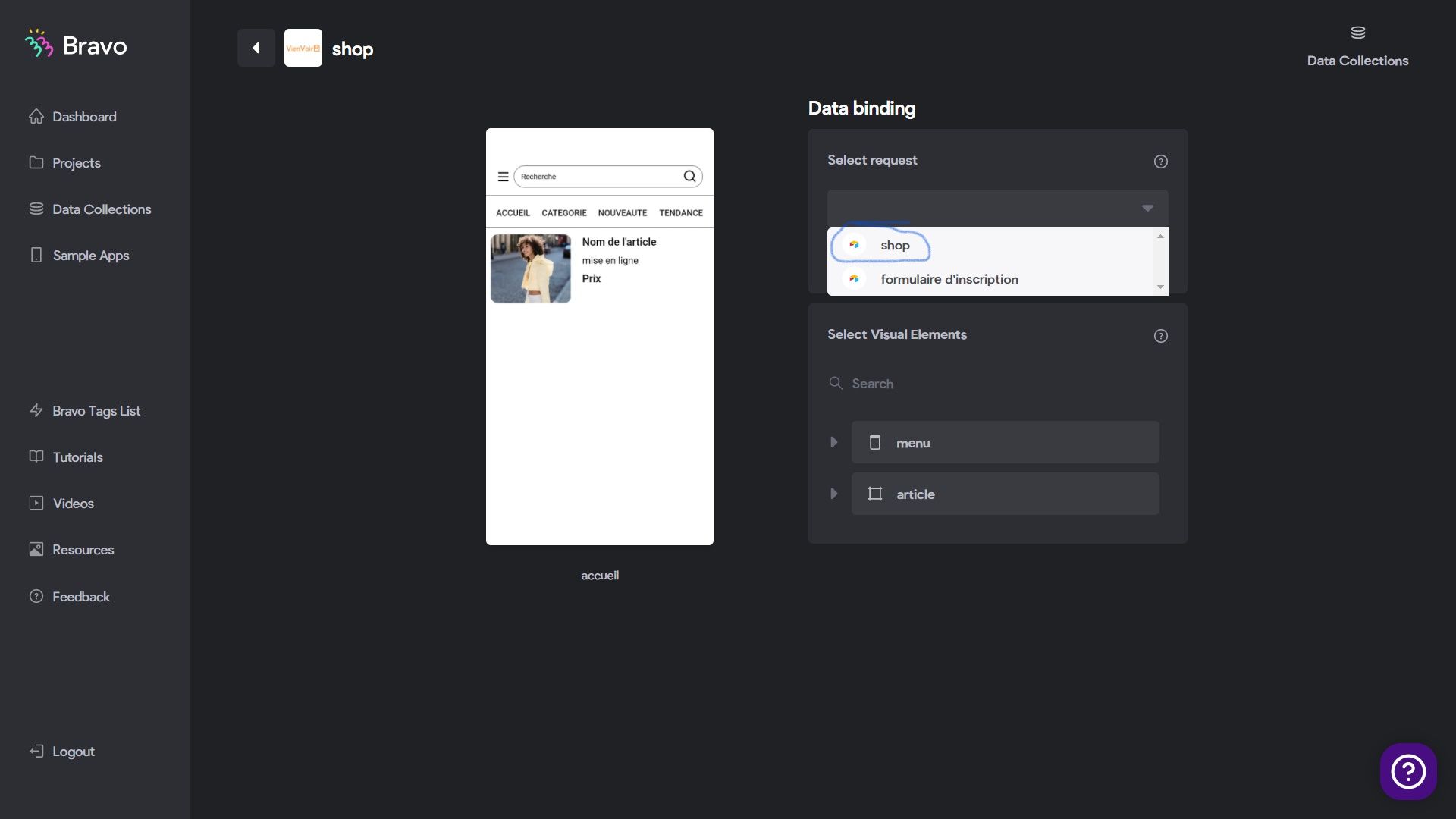Open Bravo Tags List
This screenshot has height=819, width=1456.
point(85,411)
